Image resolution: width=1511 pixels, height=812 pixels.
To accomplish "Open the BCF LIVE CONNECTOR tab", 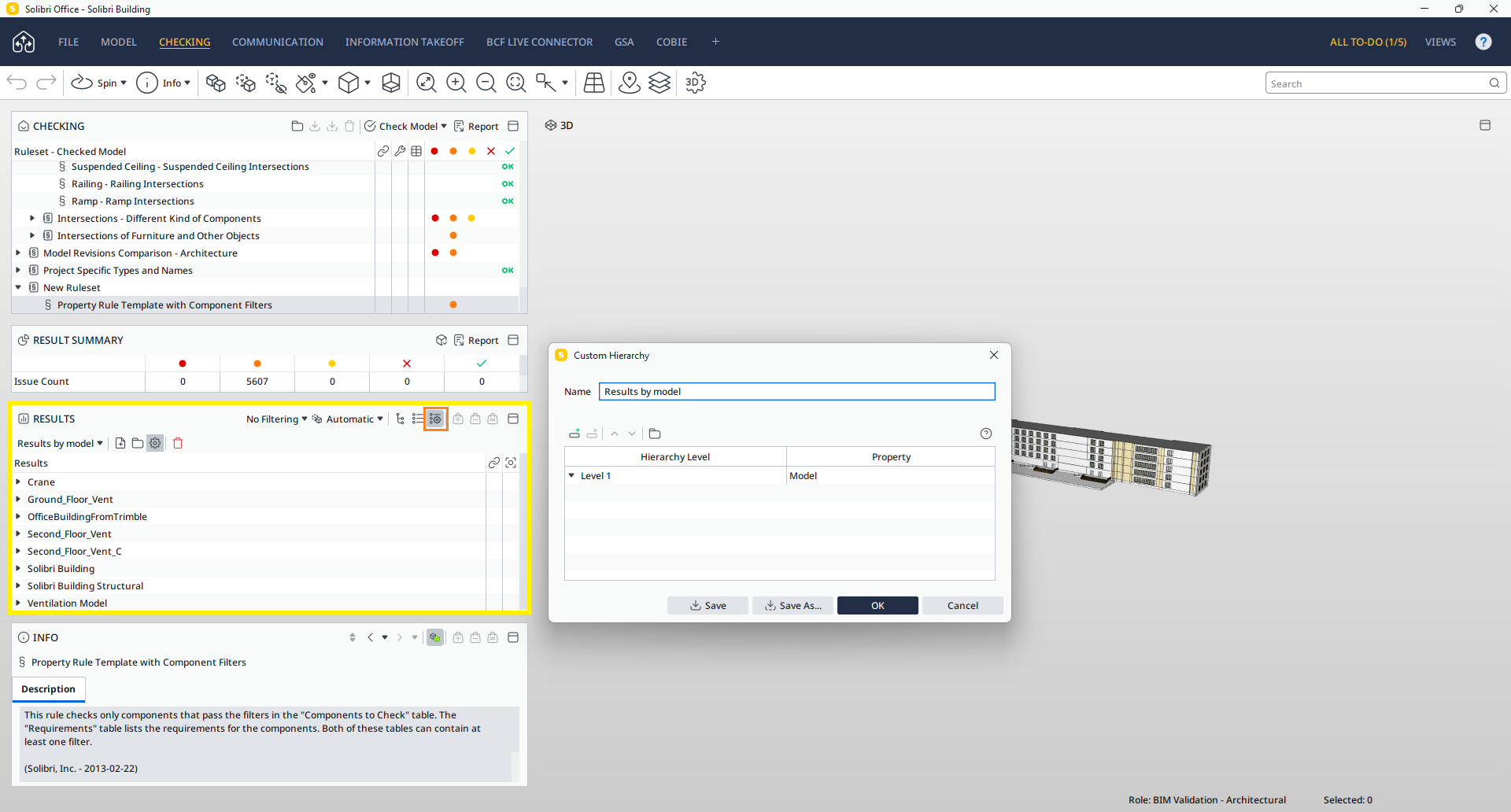I will [x=540, y=42].
